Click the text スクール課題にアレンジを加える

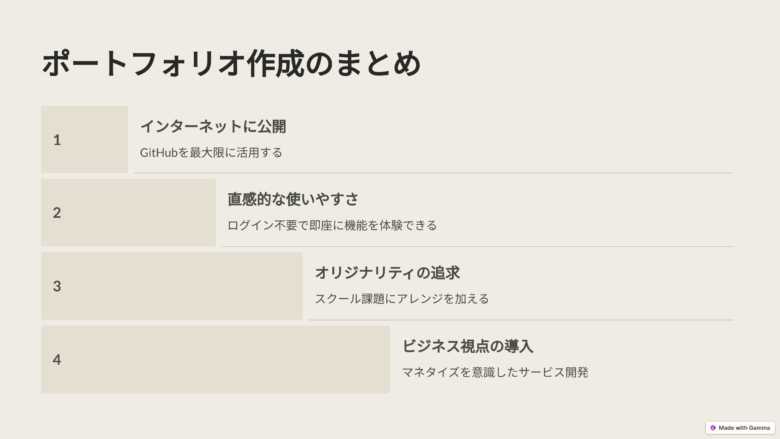(x=402, y=299)
